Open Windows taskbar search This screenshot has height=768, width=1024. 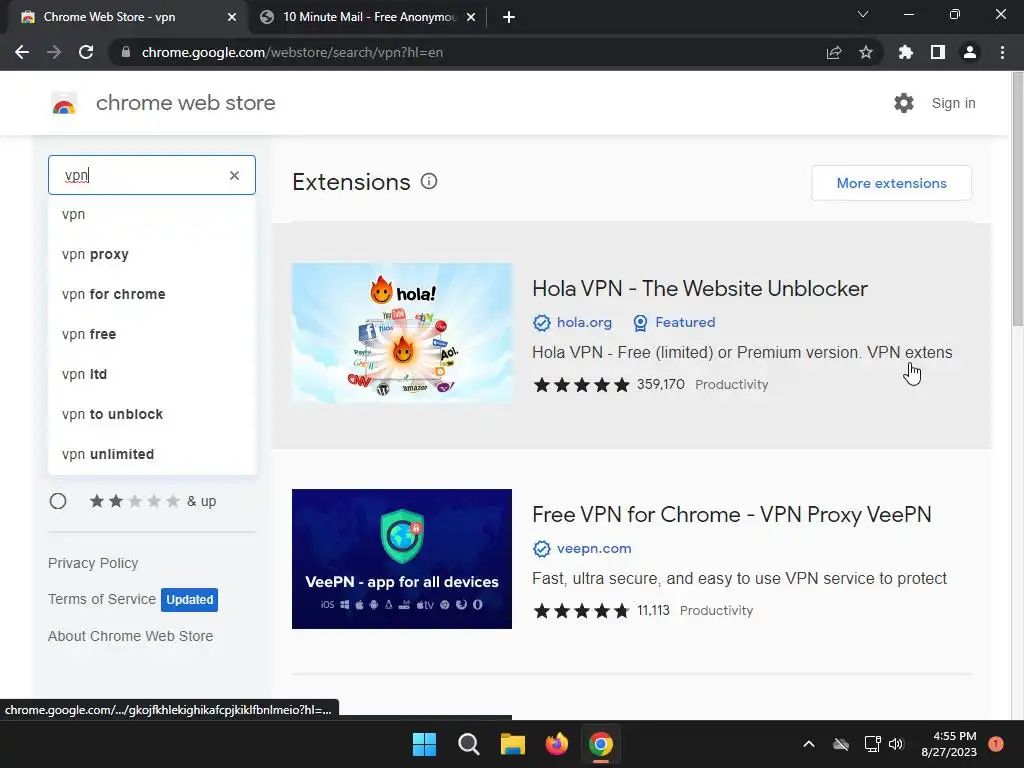[468, 744]
